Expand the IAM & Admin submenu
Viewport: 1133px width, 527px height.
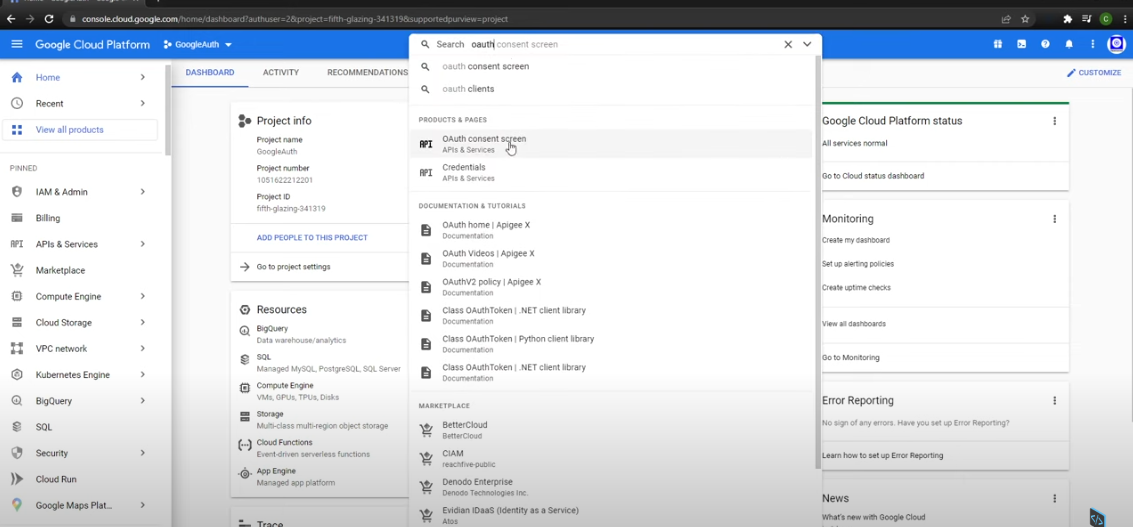click(143, 192)
